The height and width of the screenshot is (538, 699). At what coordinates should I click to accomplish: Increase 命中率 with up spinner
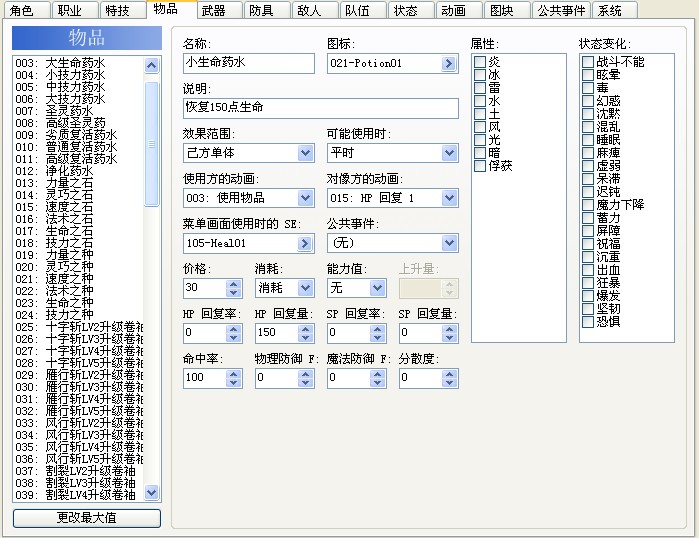234,374
